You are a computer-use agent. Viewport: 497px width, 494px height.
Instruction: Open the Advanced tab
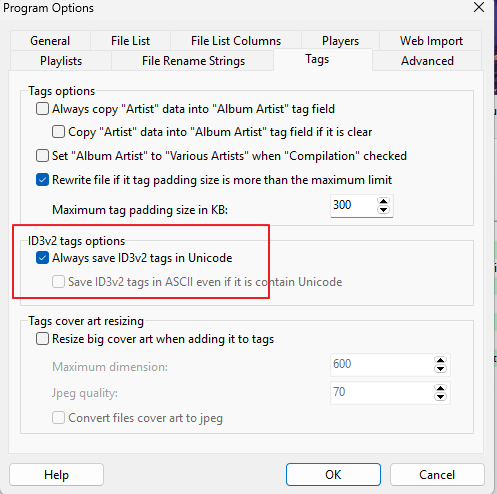(x=427, y=61)
